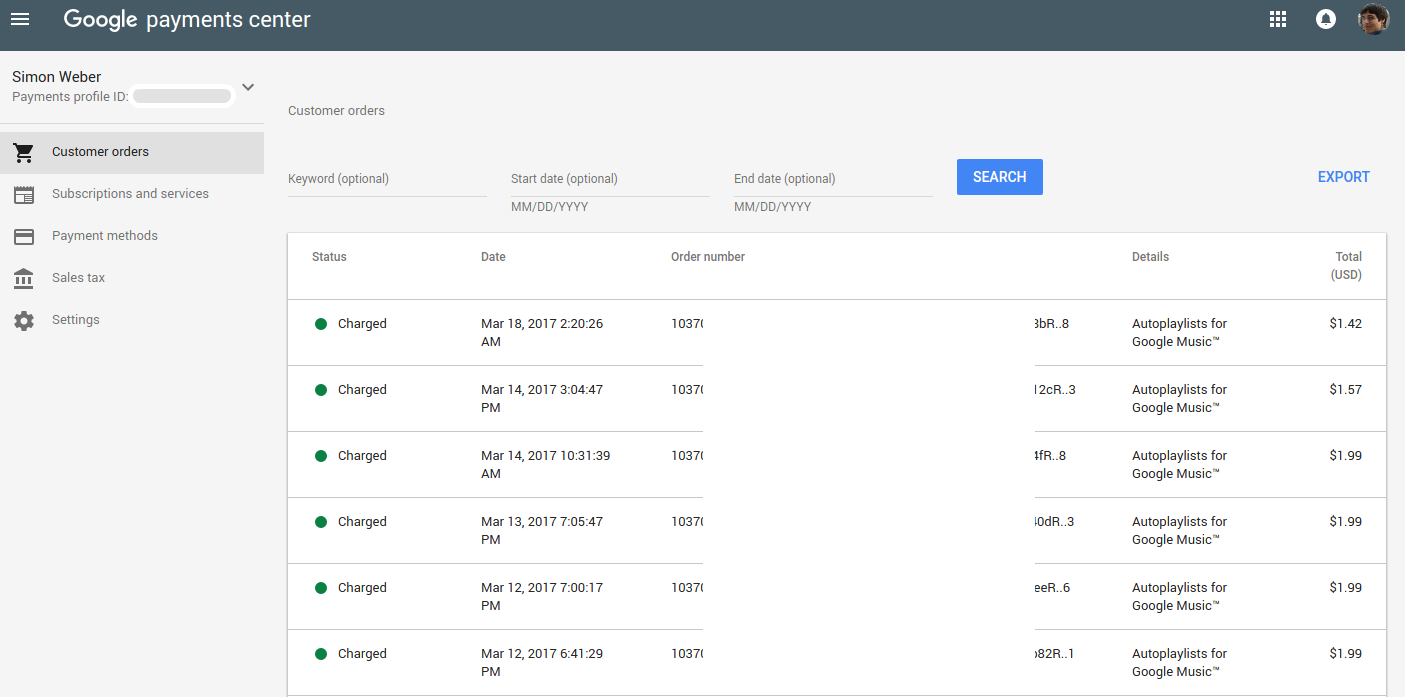This screenshot has height=697, width=1405.
Task: Click the Subscriptions and services icon
Action: click(x=24, y=194)
